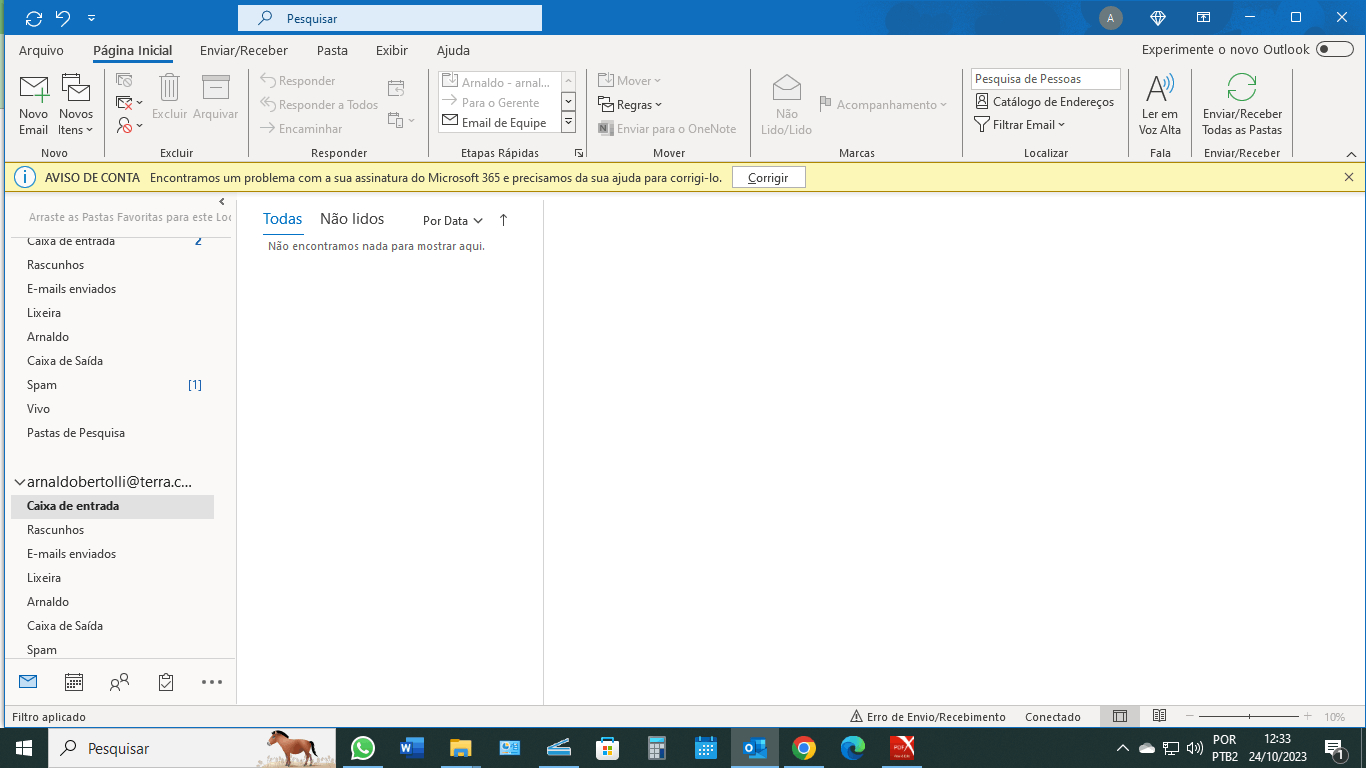Screen dimensions: 1366x768
Task: Click the Pesquisa de Pessoas field
Action: click(x=1045, y=79)
